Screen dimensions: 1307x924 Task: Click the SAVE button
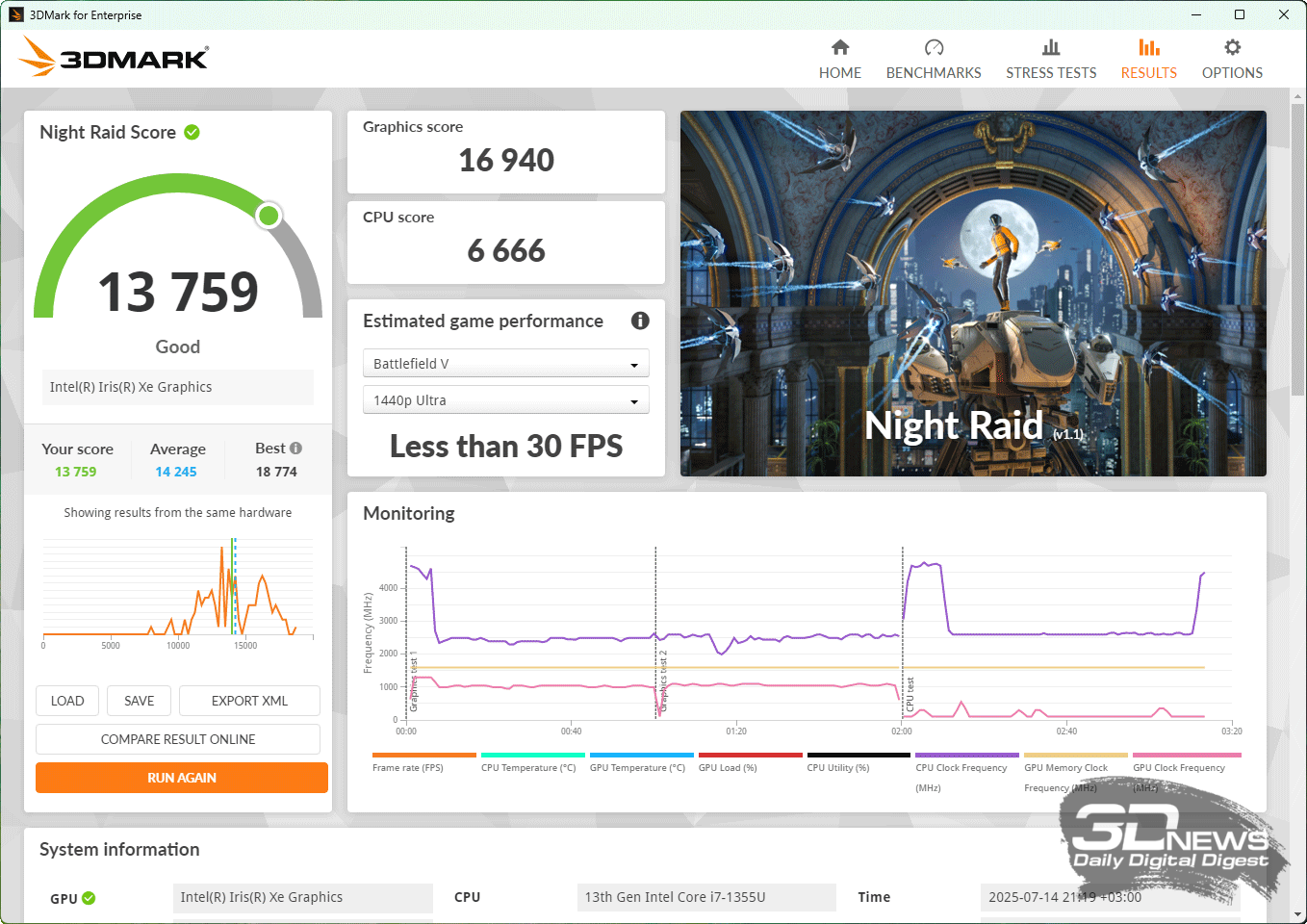139,701
